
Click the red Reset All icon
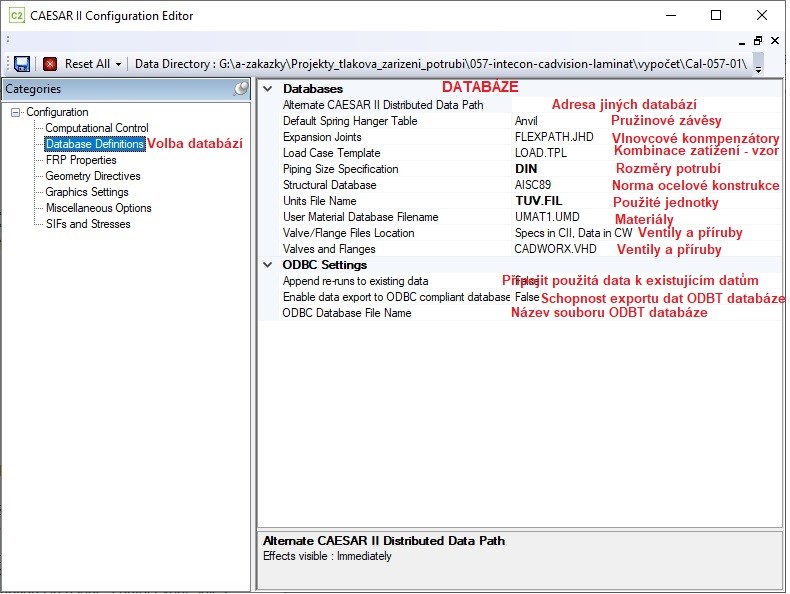click(50, 64)
